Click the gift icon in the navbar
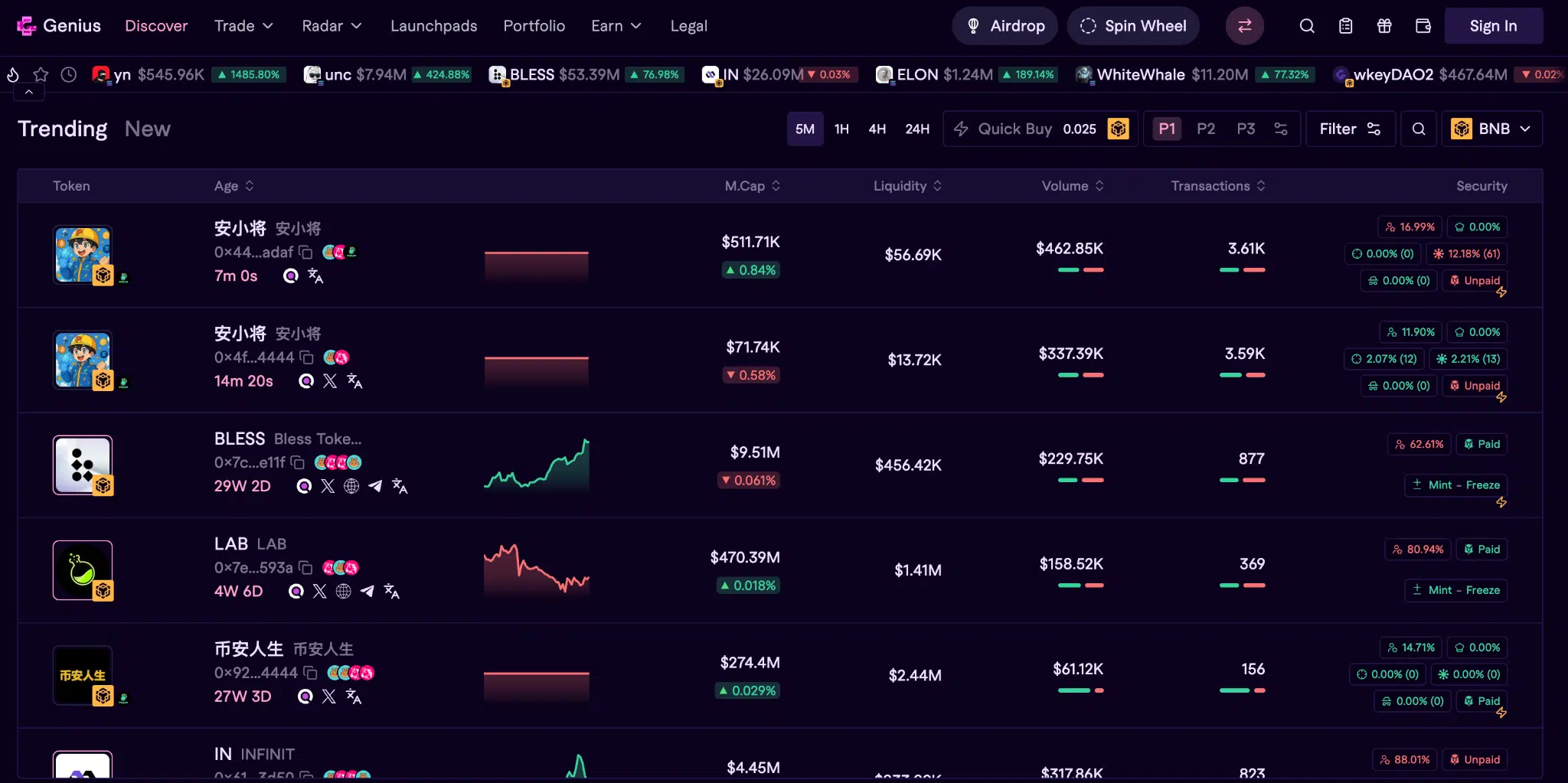Screen dimensions: 1568x783 coord(1383,25)
